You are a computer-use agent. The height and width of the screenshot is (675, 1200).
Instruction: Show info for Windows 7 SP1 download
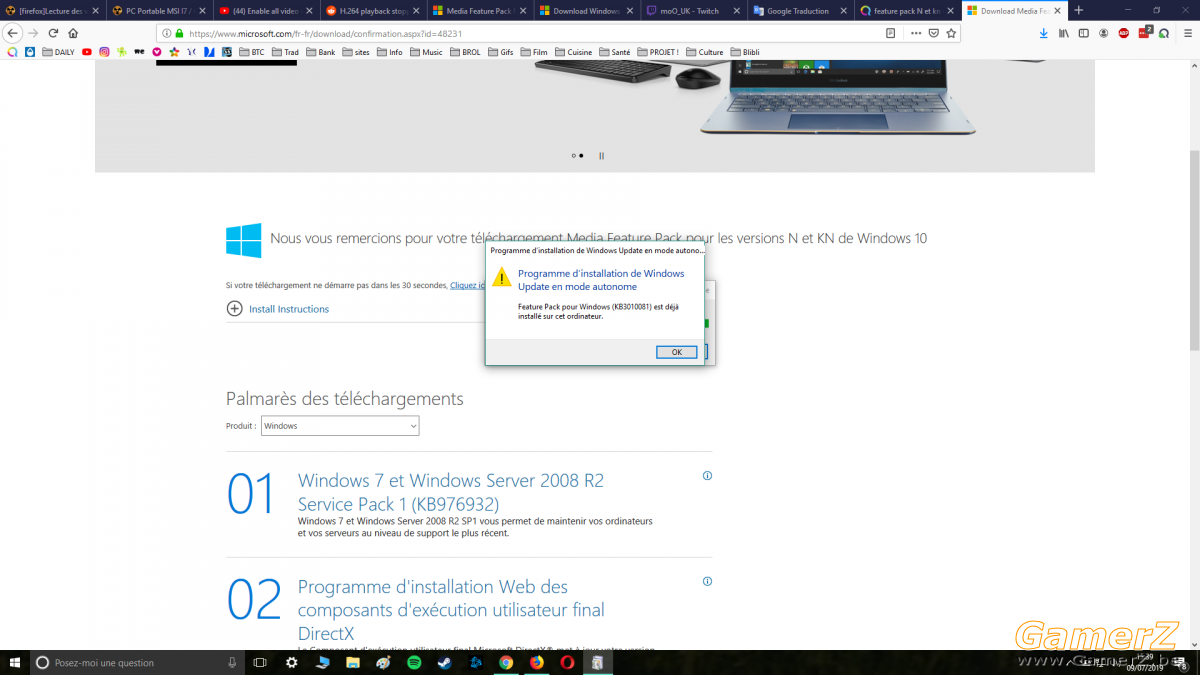tap(707, 476)
